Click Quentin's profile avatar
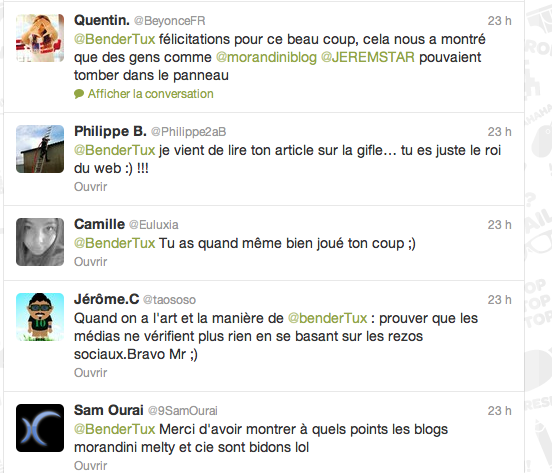The width and height of the screenshot is (552, 473). [40, 38]
